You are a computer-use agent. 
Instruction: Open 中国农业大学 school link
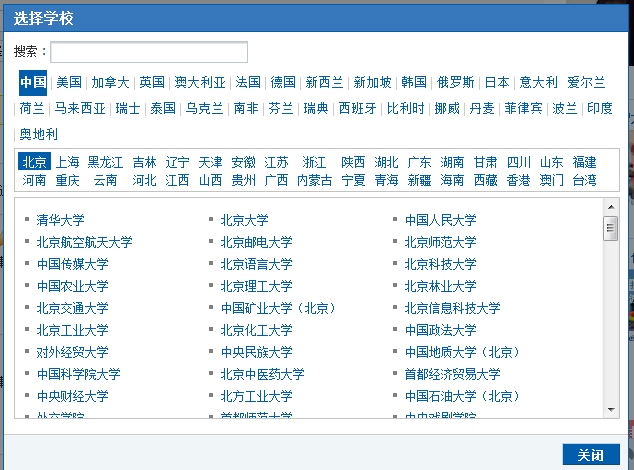coord(72,286)
